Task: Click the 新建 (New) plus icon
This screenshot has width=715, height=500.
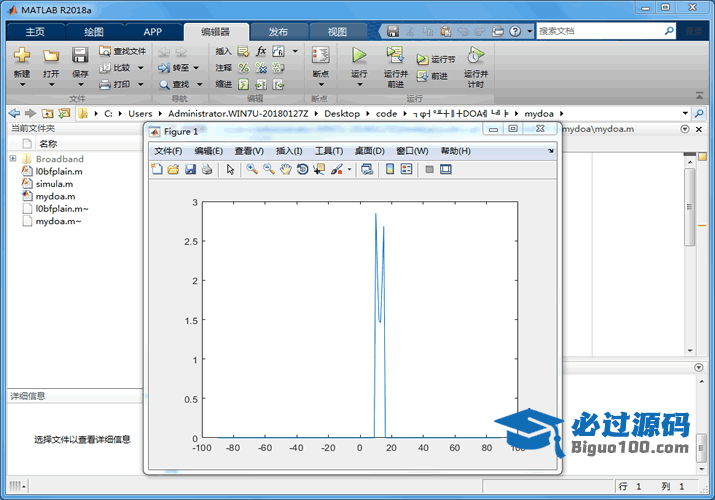Action: pos(21,56)
